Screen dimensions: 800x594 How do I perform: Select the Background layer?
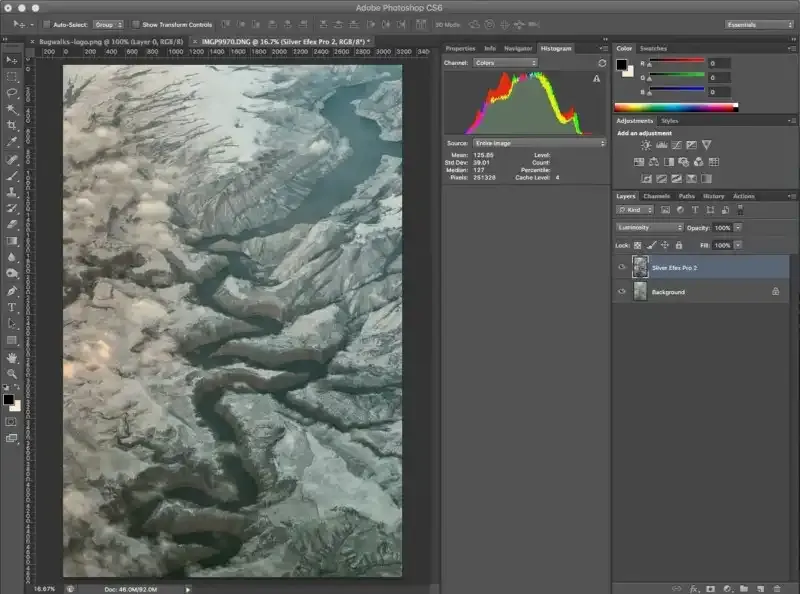point(690,292)
